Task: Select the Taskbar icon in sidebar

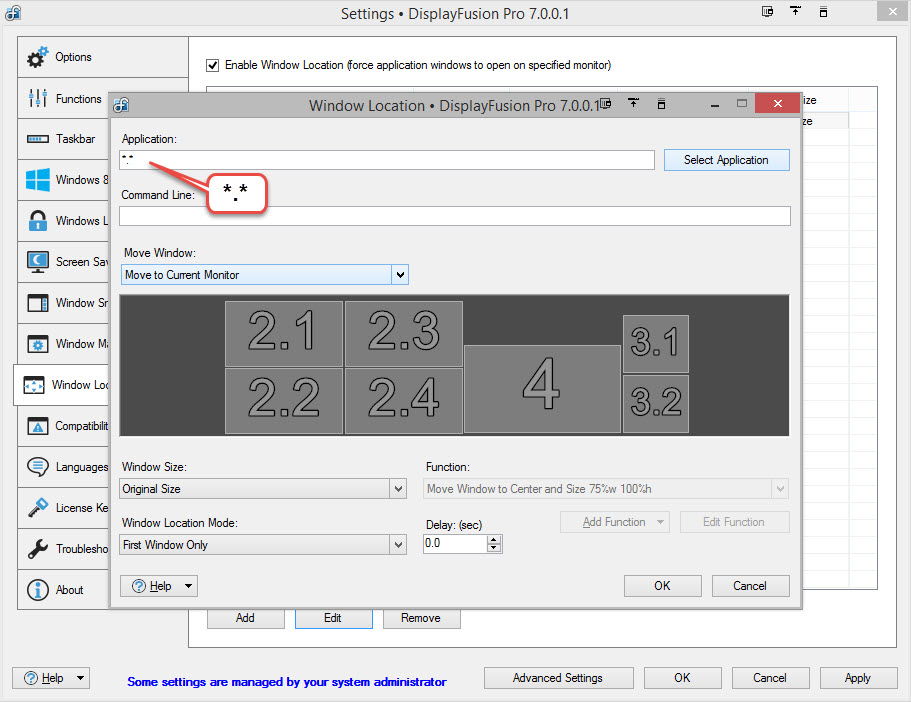Action: point(38,139)
